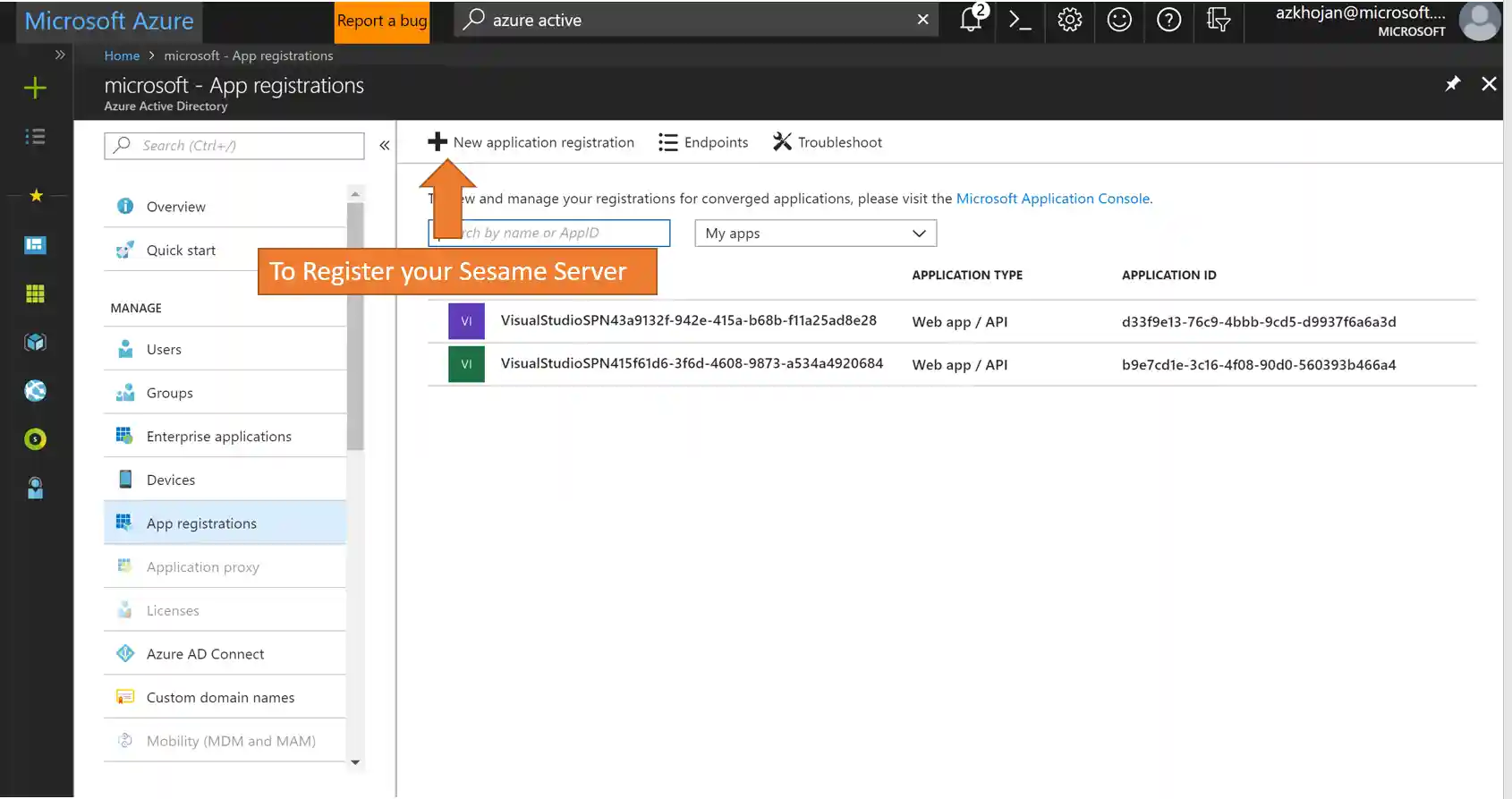Open the bottom sidebar user badge icon
Screen dimensions: 1512x799
pos(35,488)
